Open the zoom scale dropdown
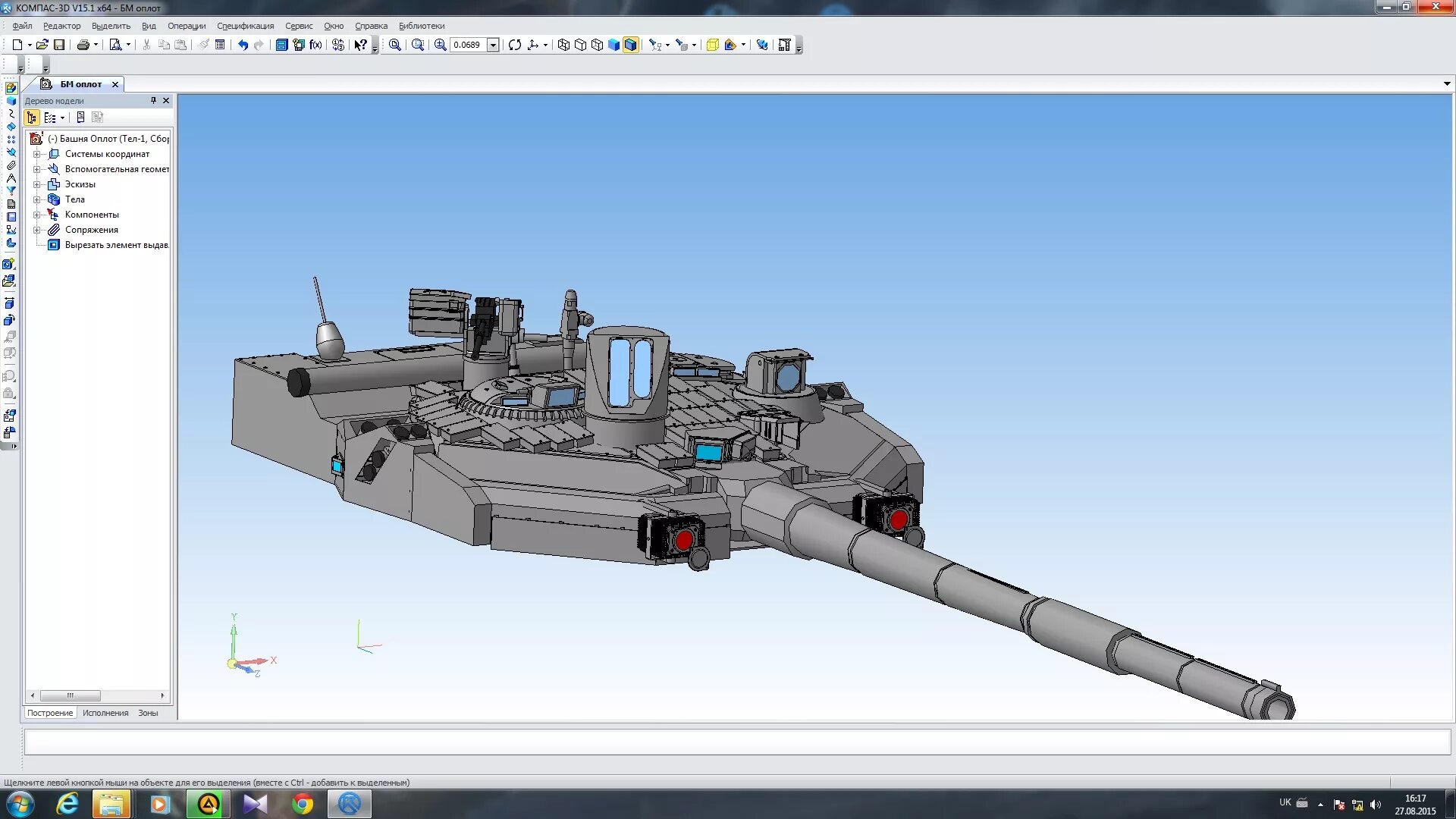The image size is (1456, 819). (493, 45)
